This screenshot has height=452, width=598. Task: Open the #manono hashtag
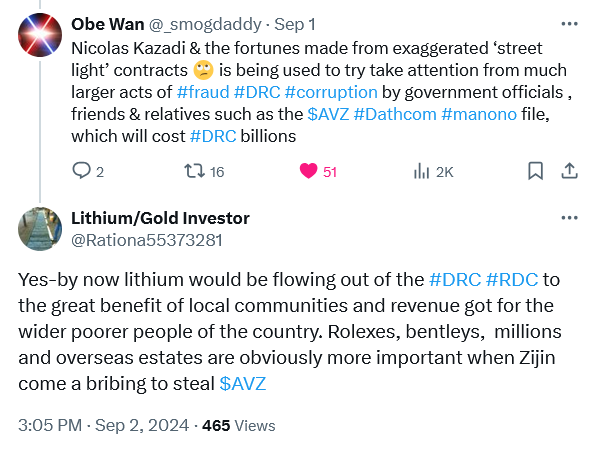click(x=479, y=114)
